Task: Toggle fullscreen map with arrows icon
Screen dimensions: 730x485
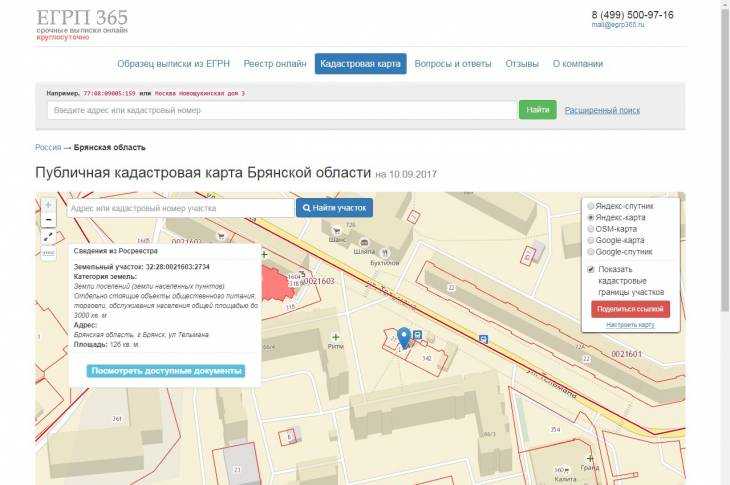Action: (48, 237)
